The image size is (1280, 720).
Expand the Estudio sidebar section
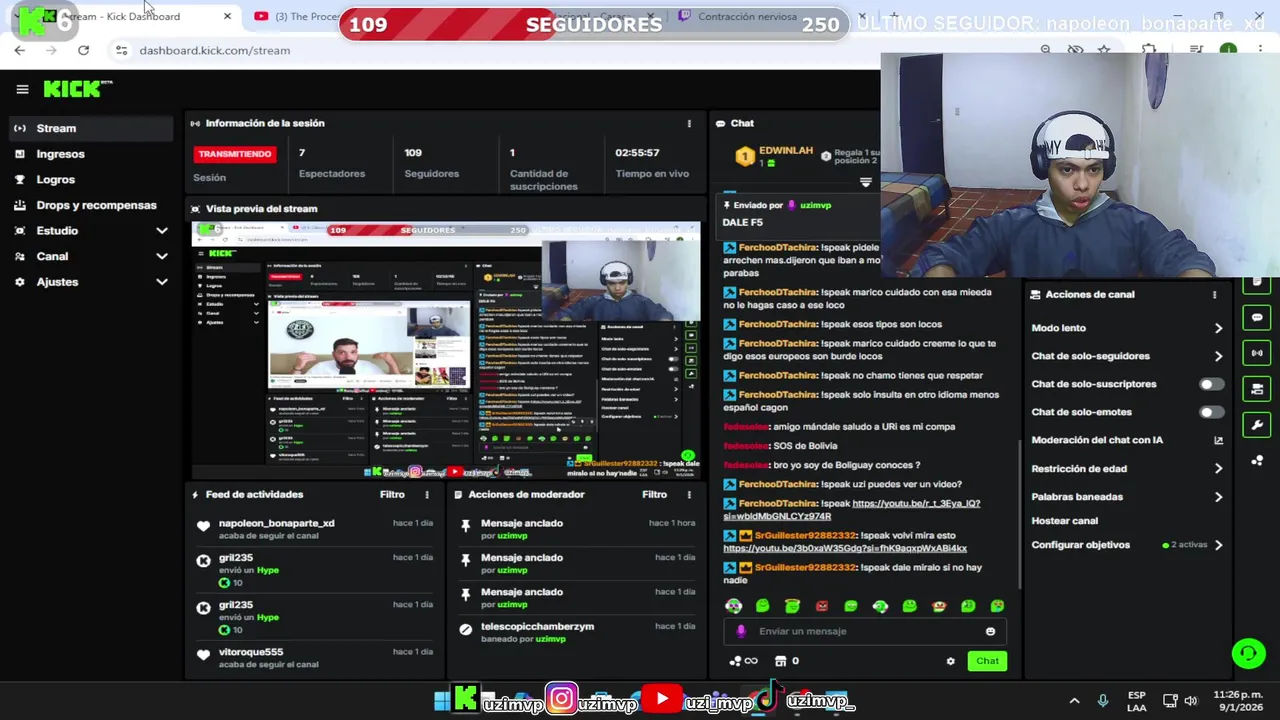(90, 231)
